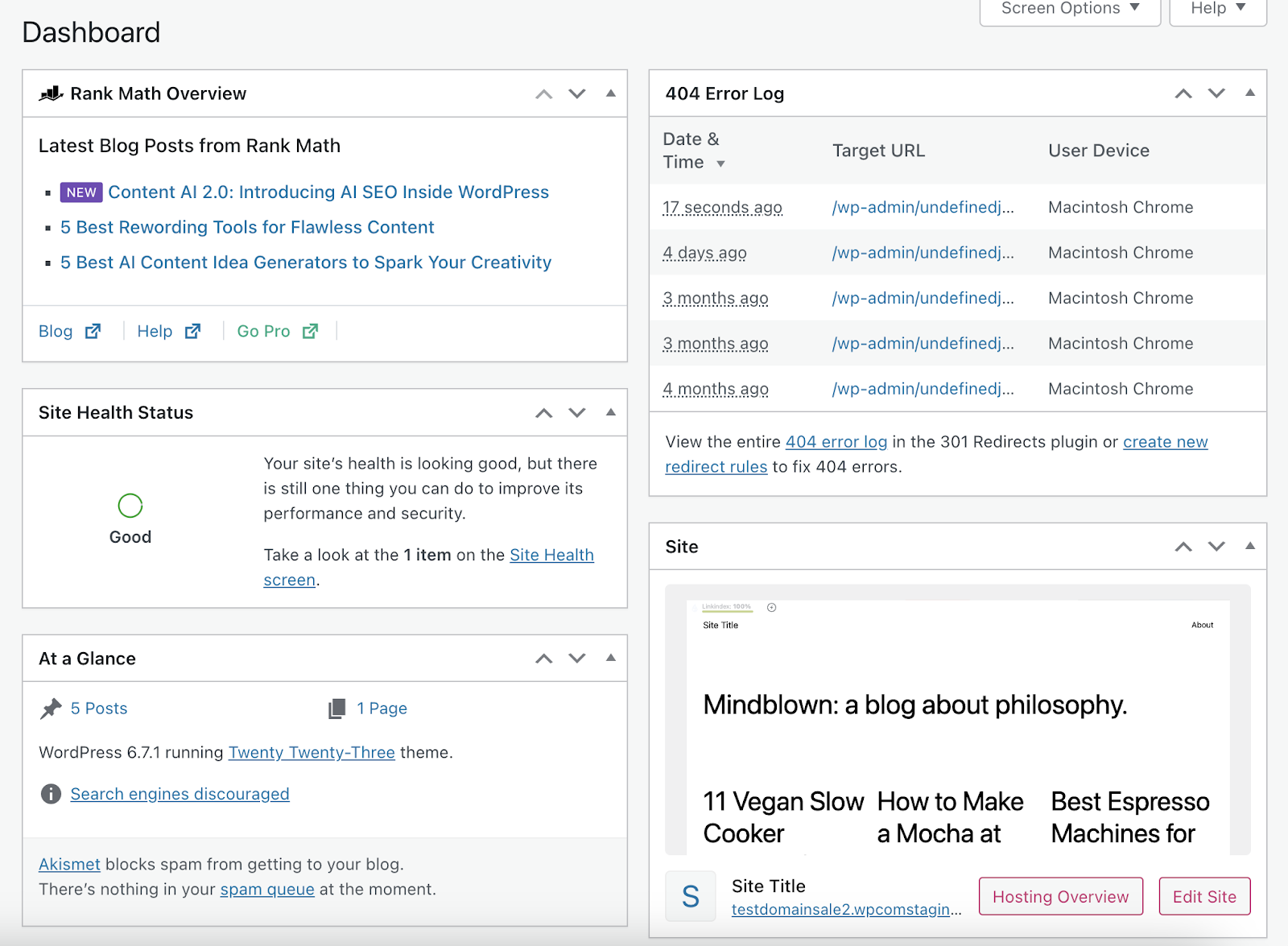This screenshot has height=946, width=1288.
Task: Open the Blog external link icon in Rank Math widget
Action: click(93, 330)
